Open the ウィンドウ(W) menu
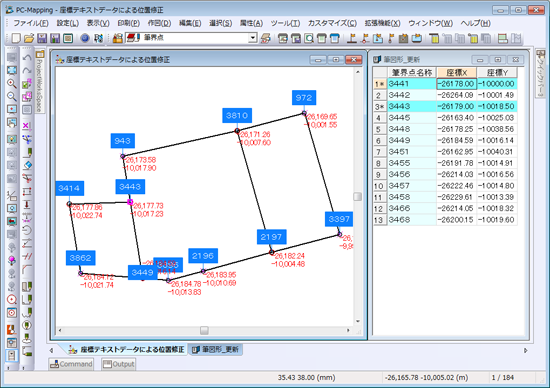Screen dimensions: 550x388 click(430, 23)
